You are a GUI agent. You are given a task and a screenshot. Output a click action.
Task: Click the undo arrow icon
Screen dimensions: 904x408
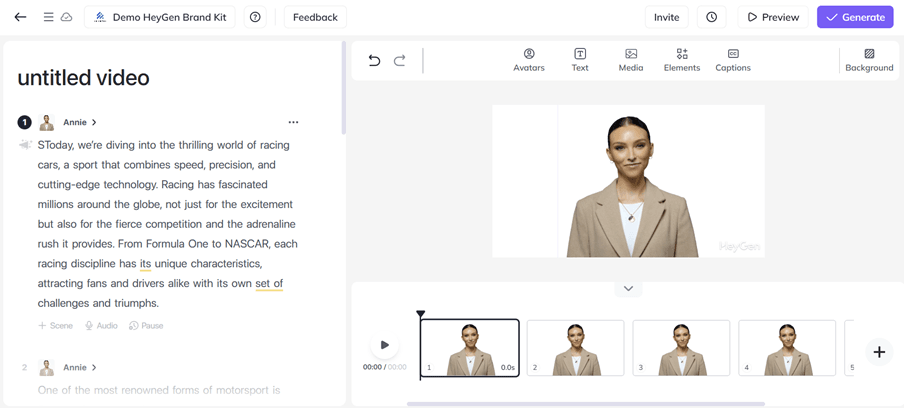click(374, 61)
